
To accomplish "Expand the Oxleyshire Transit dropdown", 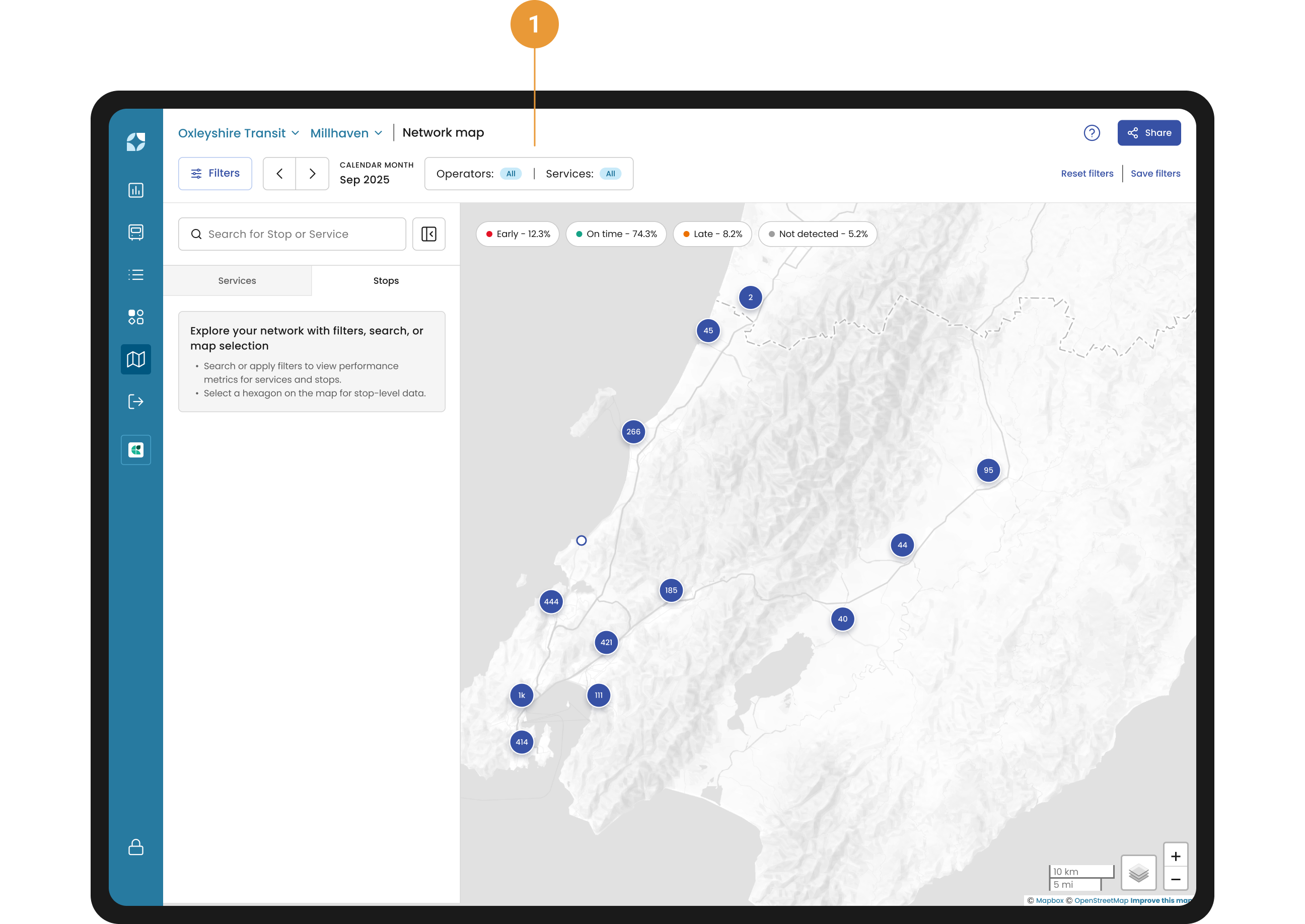I will point(239,133).
